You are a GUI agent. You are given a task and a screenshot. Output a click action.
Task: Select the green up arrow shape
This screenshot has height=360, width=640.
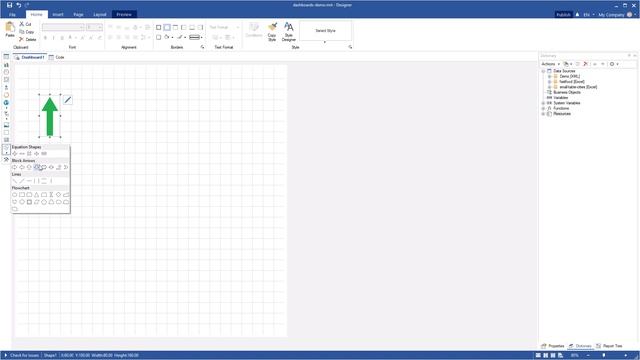[50, 116]
